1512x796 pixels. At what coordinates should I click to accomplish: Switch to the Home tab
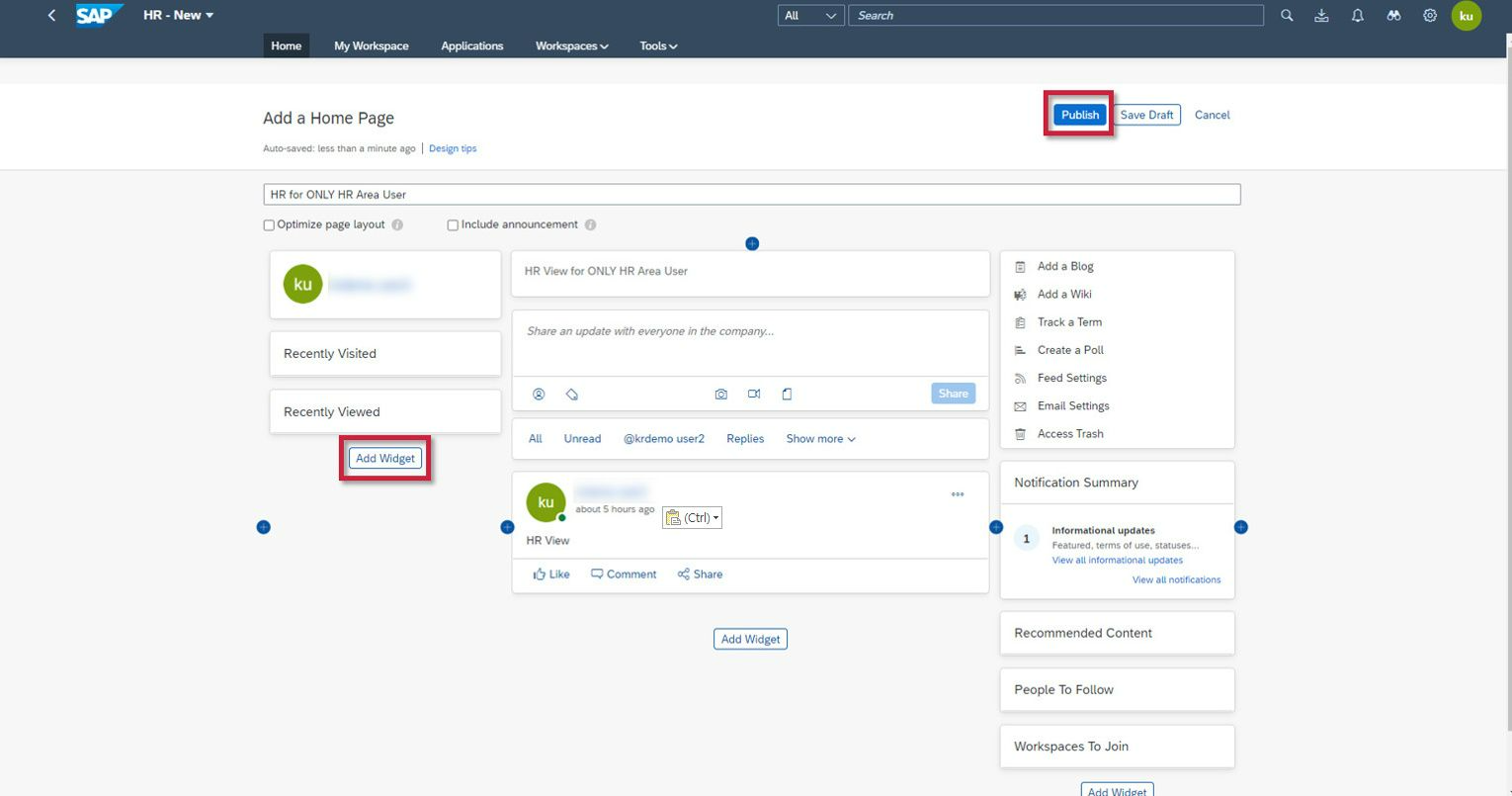(286, 45)
